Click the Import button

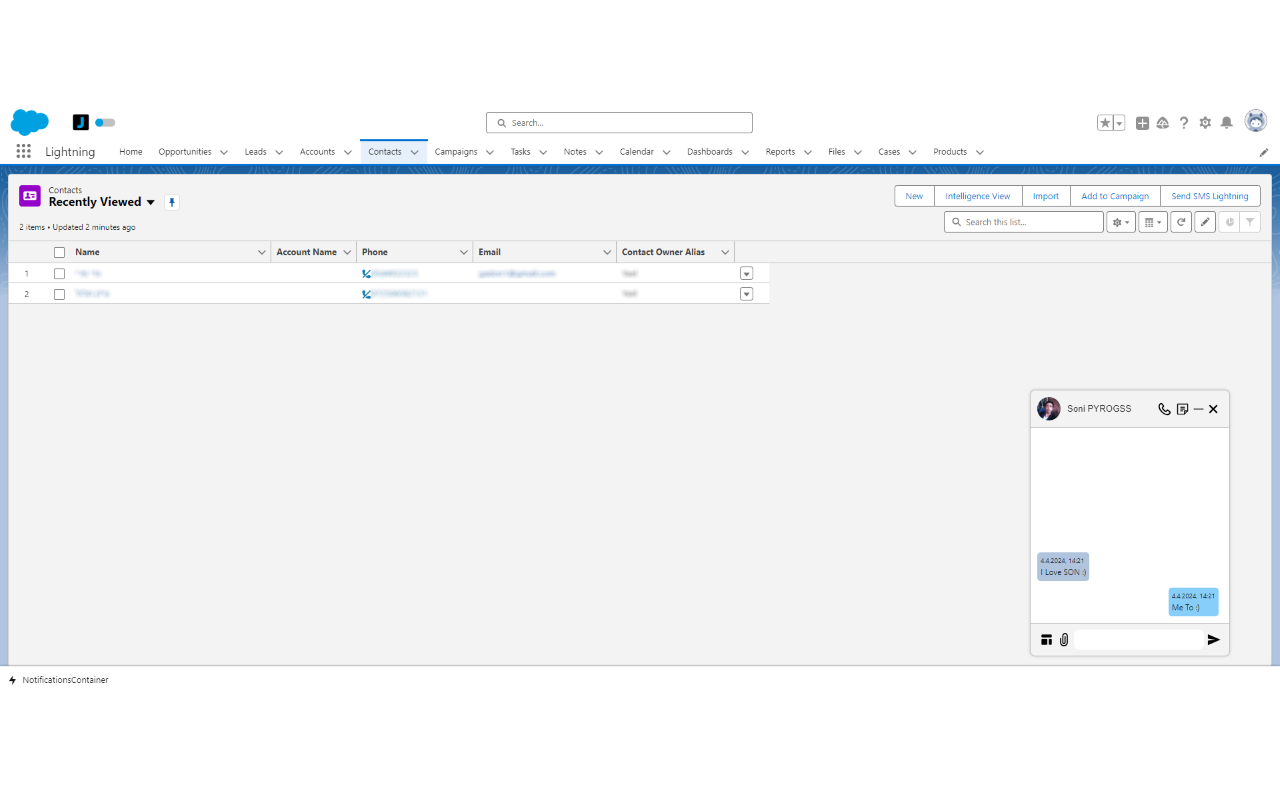click(x=1046, y=196)
